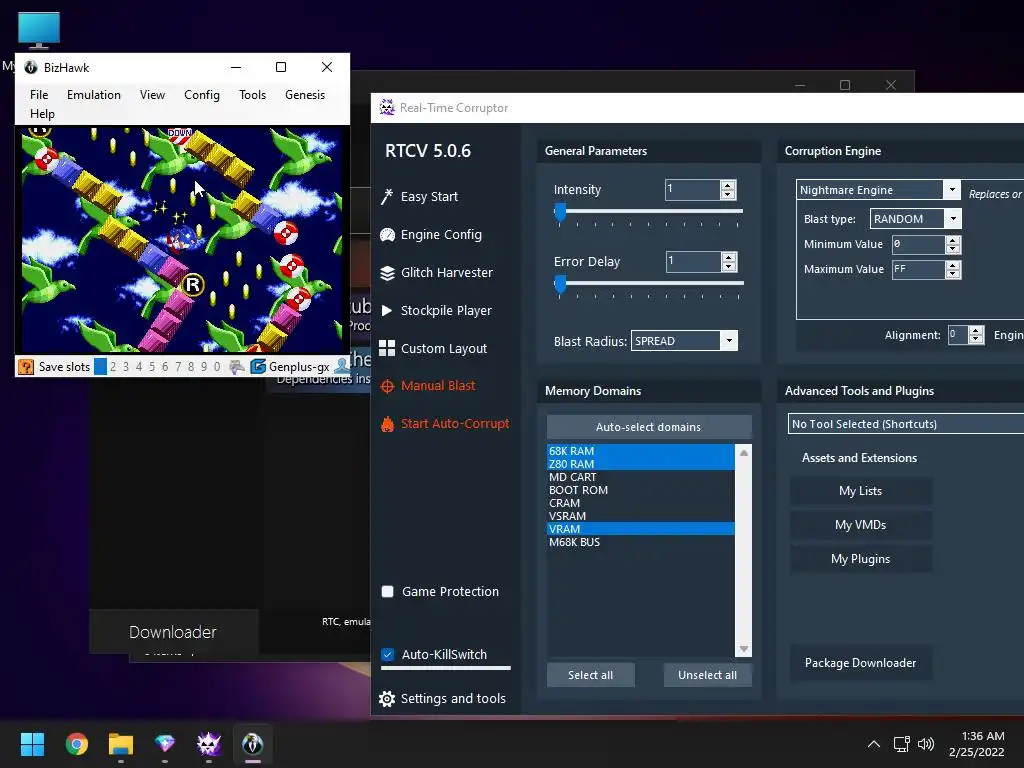The width and height of the screenshot is (1024, 768).
Task: Select VSRAM memory domain
Action: 641,516
